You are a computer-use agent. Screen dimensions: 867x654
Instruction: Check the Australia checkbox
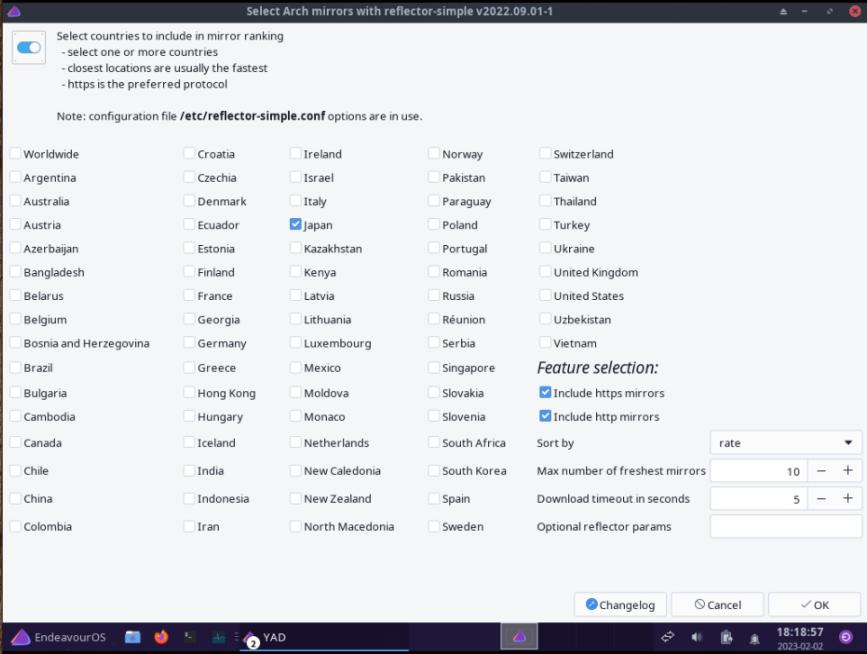16,201
